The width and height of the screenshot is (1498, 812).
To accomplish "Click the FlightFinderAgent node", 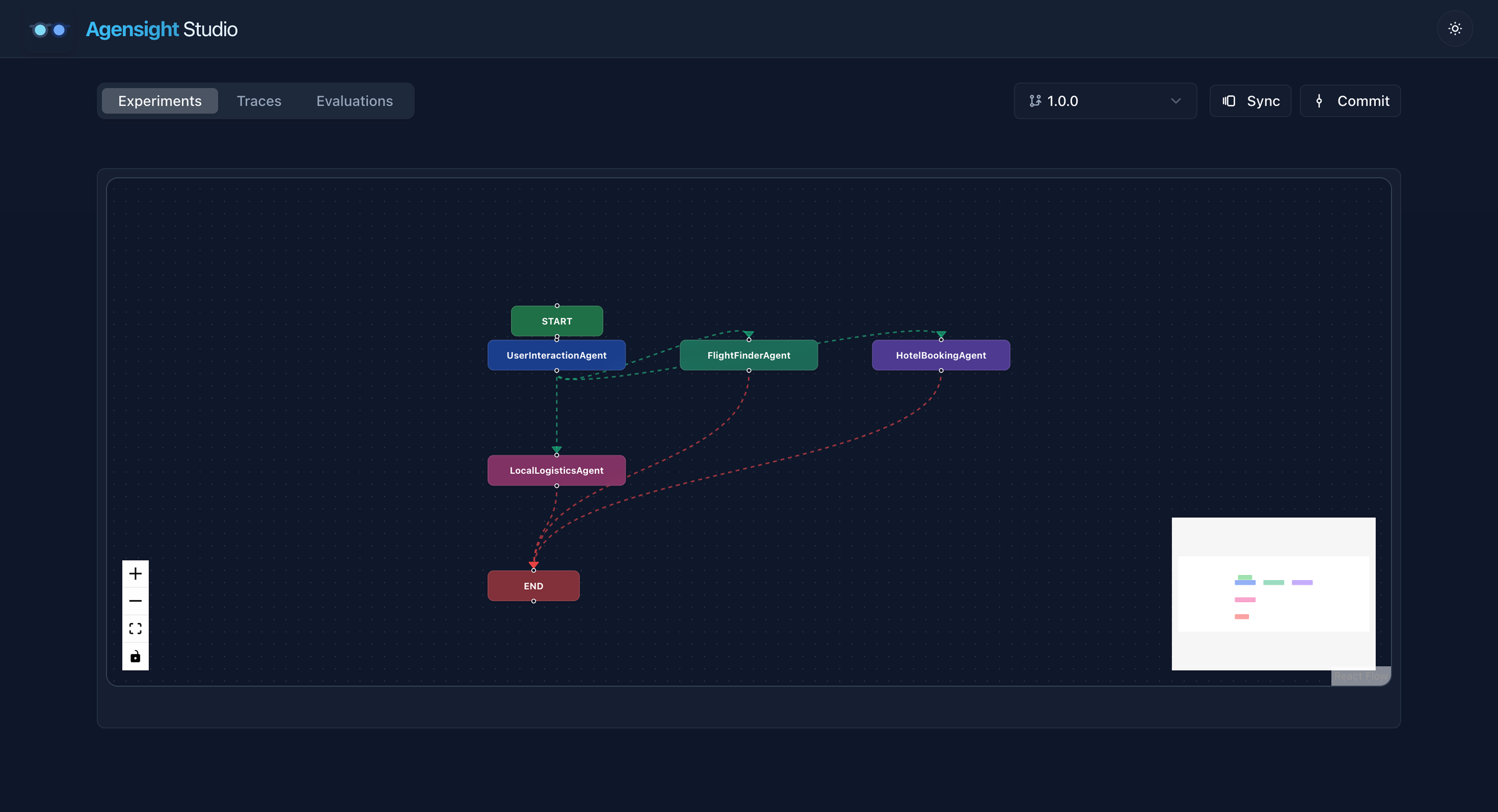I will pyautogui.click(x=748, y=355).
